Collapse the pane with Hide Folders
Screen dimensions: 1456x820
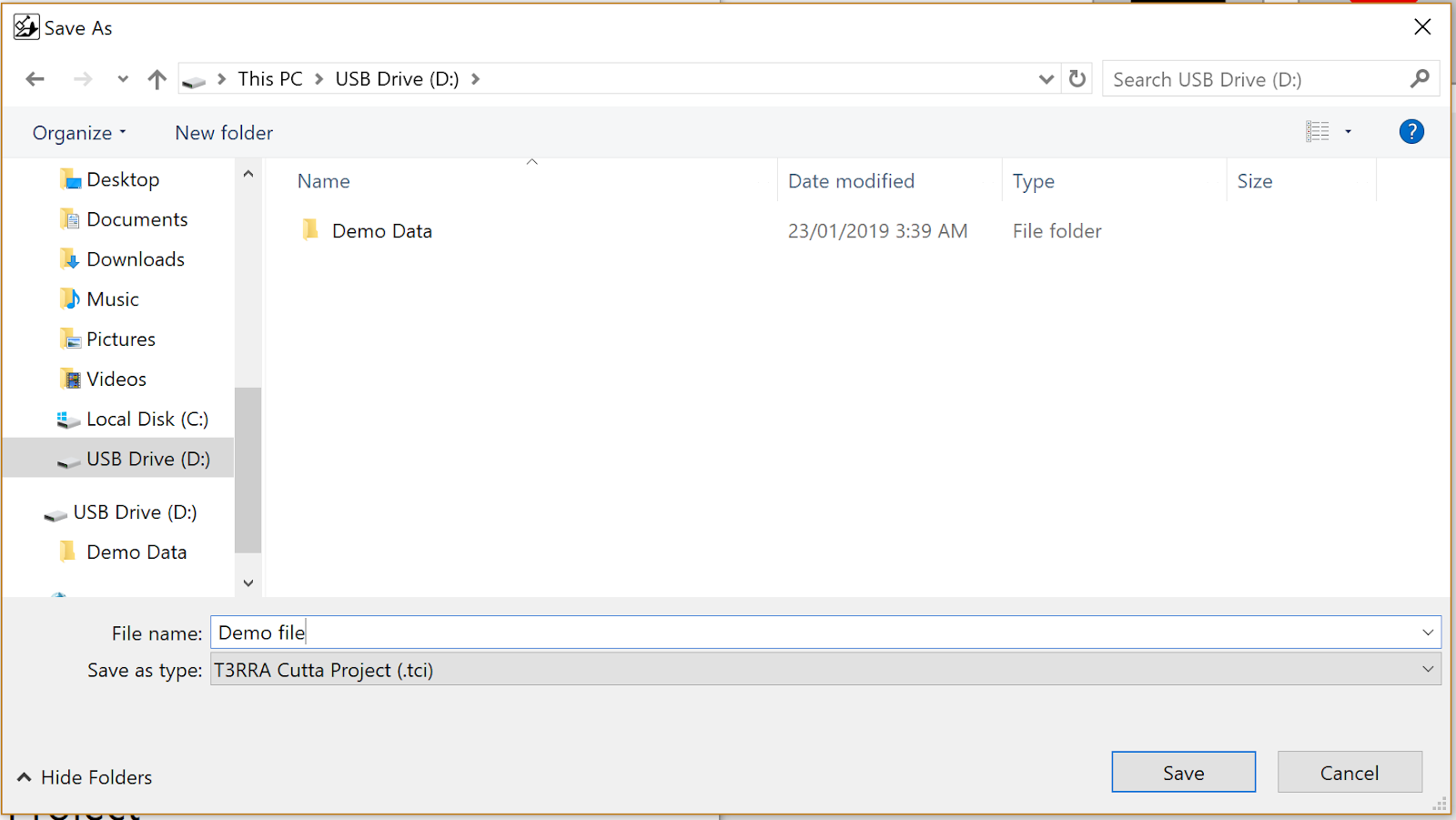click(85, 777)
